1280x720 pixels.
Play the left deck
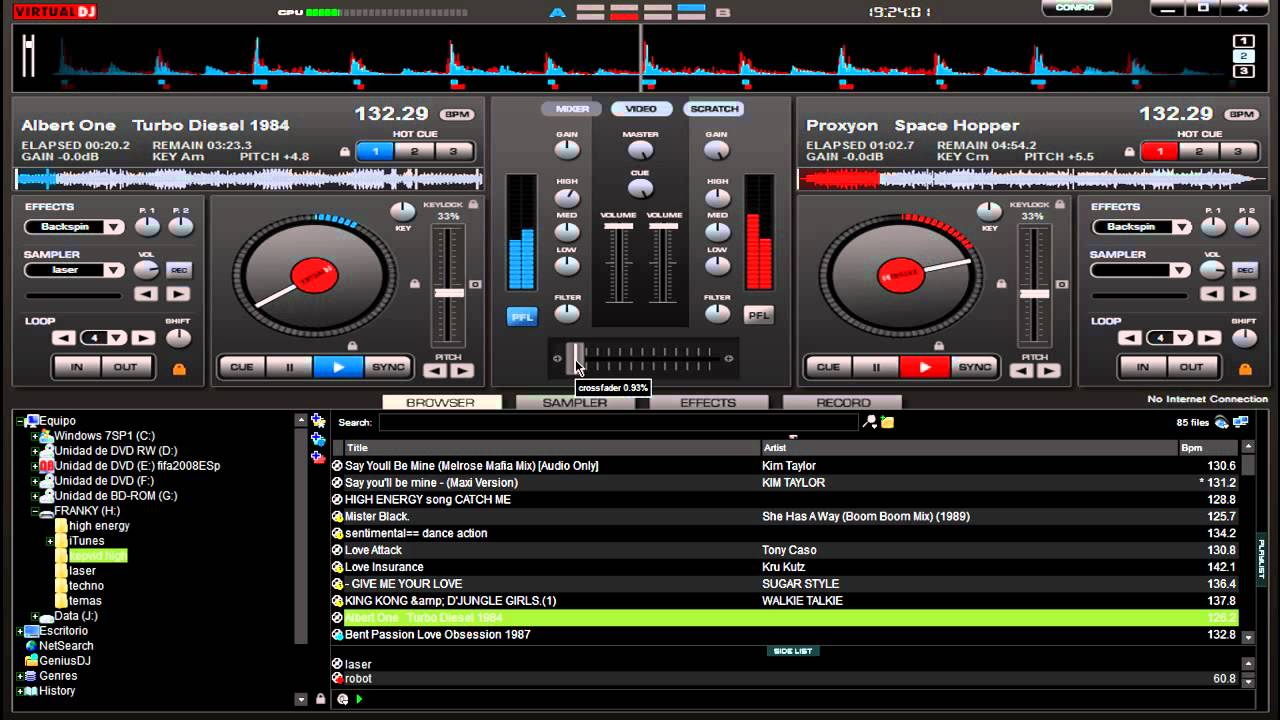coord(338,367)
